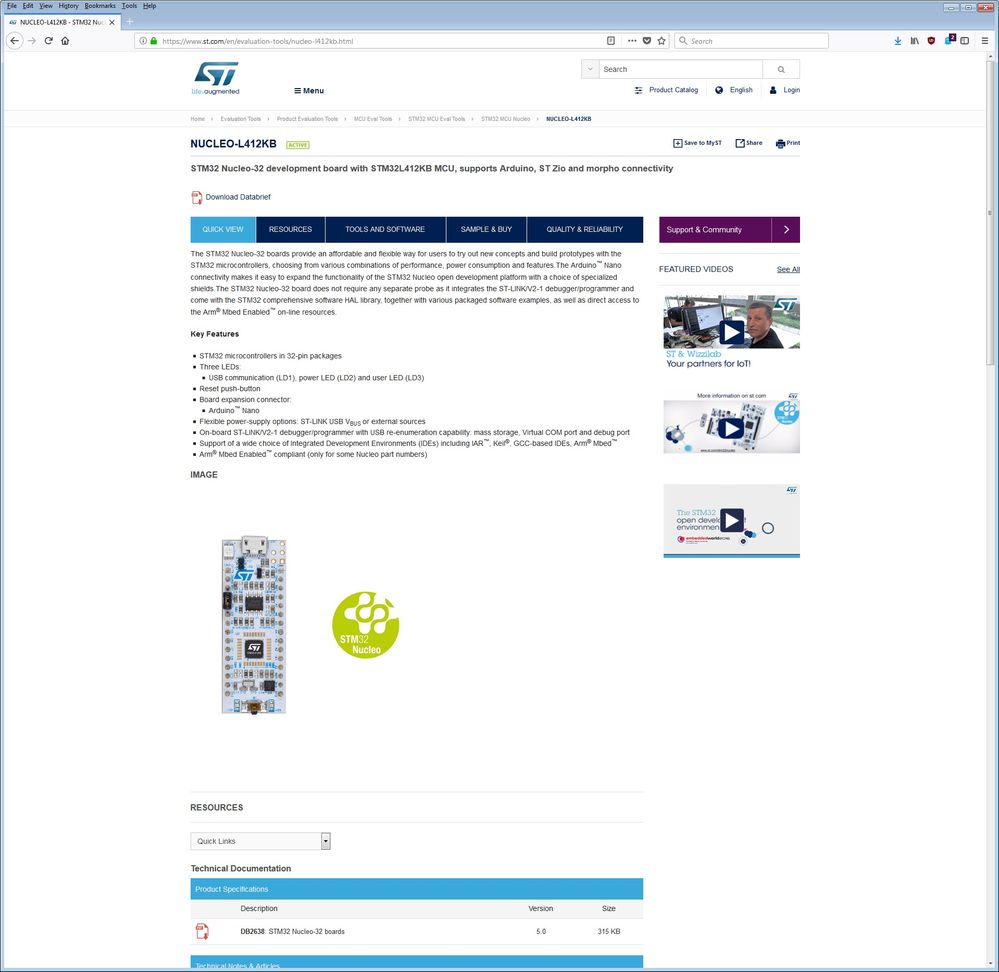Click the Save to MyST icon
Screen dimensions: 999x972
[x=677, y=143]
